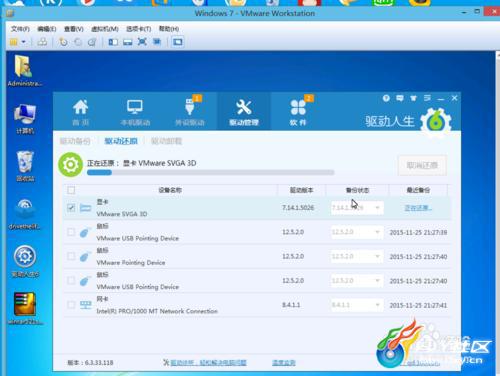Click the feedback speech-bubble icon in 驱动人生
This screenshot has width=500, height=376.
[400, 98]
